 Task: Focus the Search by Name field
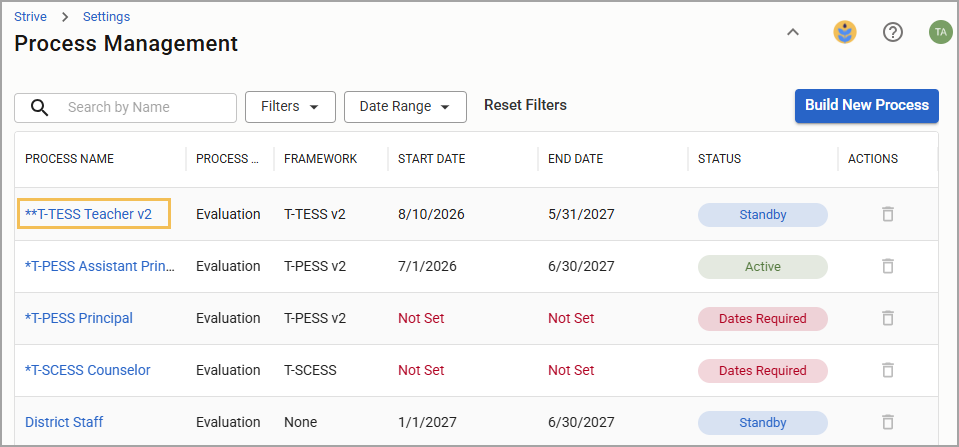pyautogui.click(x=125, y=108)
